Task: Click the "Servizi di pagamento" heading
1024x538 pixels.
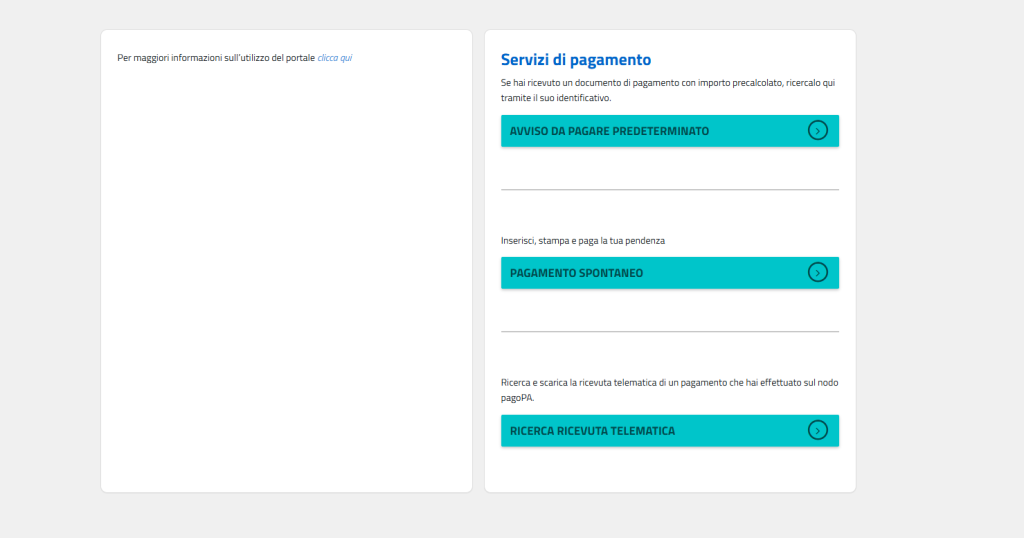Action: pos(575,60)
